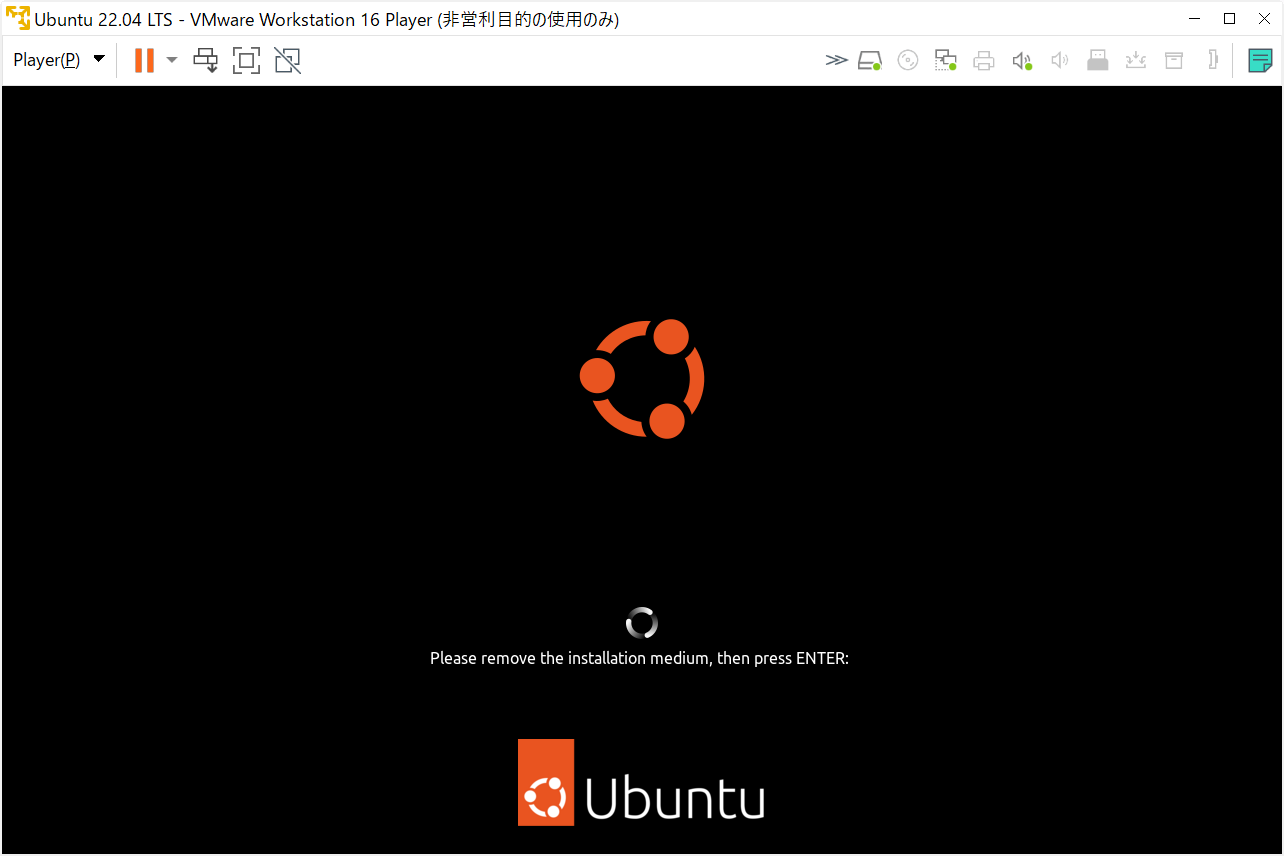Click the USB device icon

click(1098, 61)
